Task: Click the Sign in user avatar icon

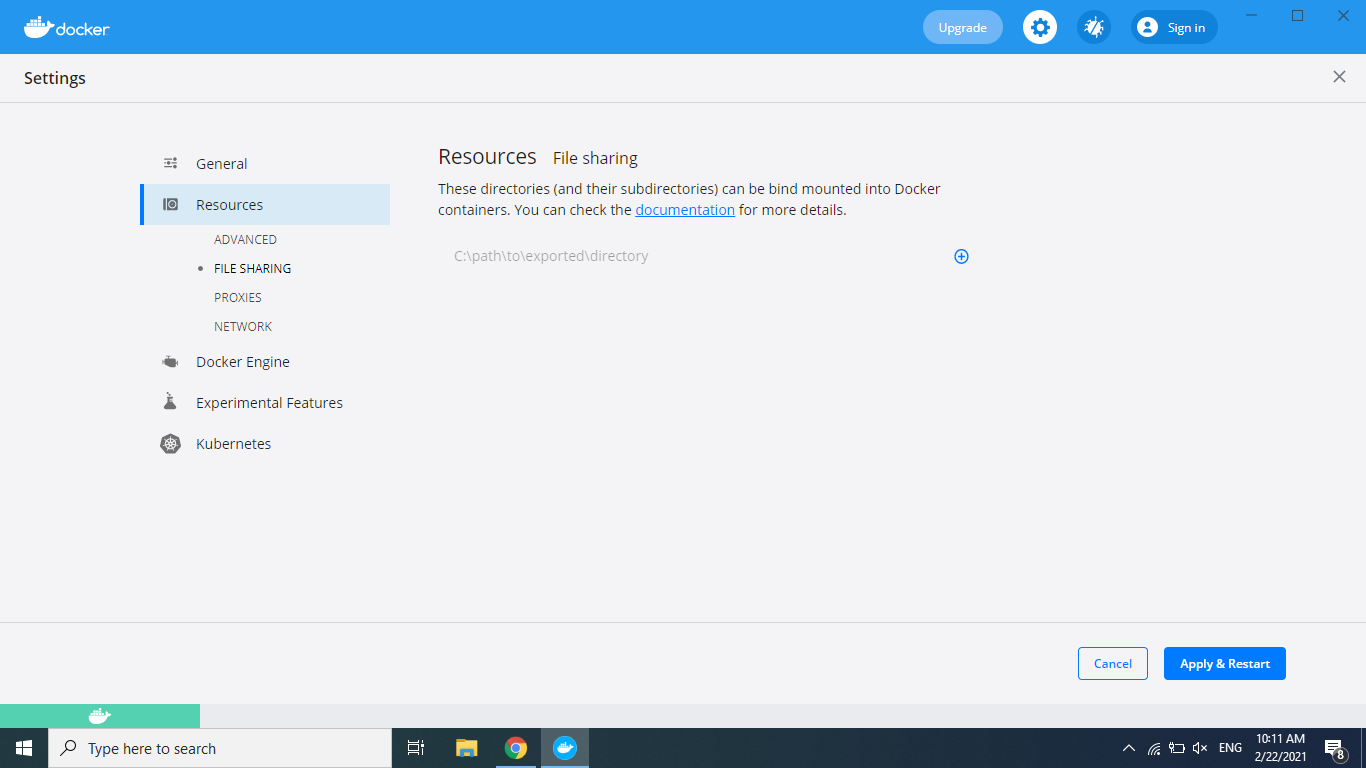Action: (1148, 27)
